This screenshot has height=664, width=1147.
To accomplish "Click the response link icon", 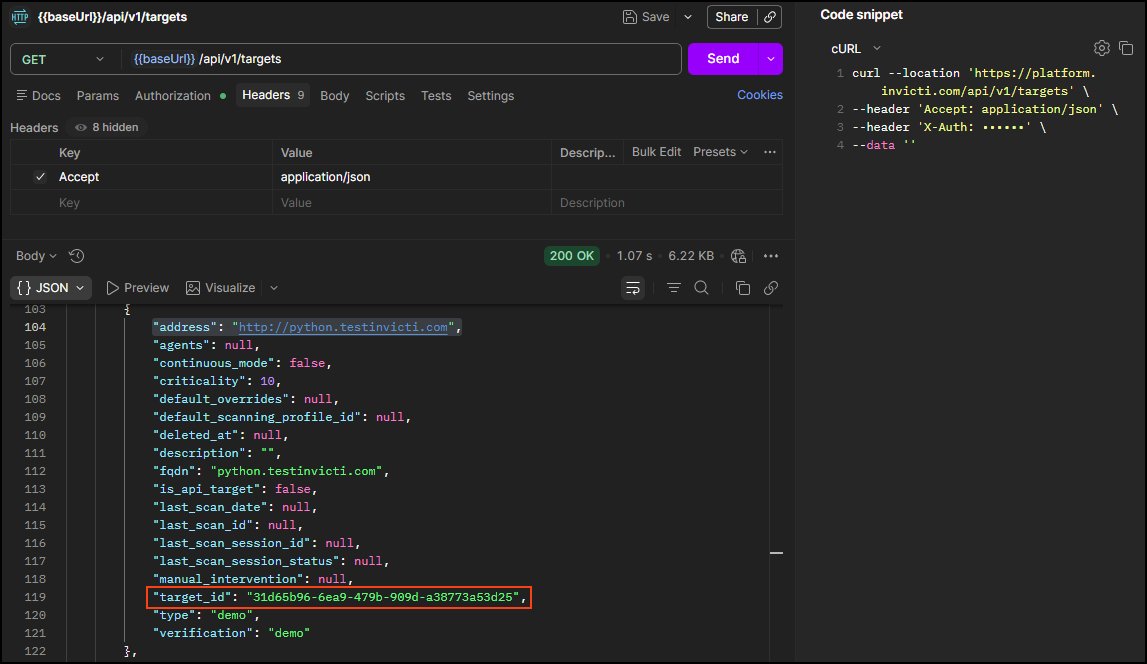I will [771, 288].
